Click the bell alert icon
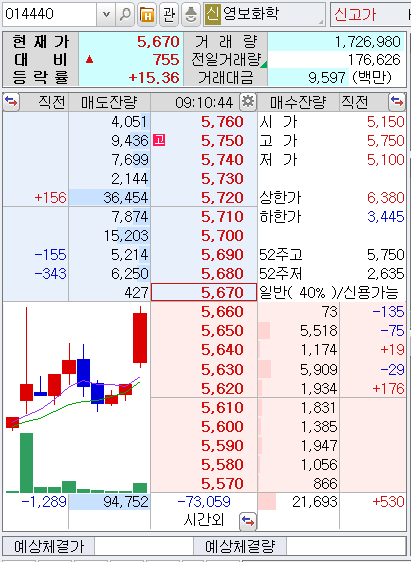Viewport: 411px width, 562px height. 191,14
